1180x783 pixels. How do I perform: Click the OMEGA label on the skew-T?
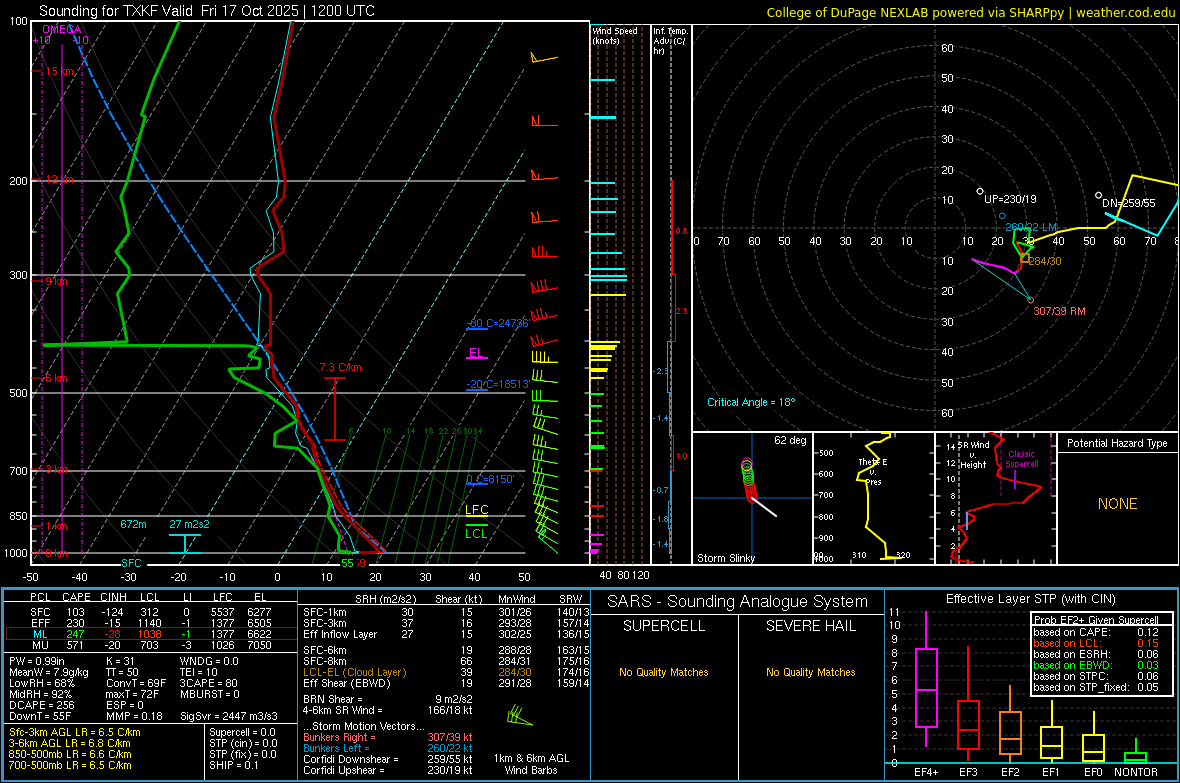[62, 29]
